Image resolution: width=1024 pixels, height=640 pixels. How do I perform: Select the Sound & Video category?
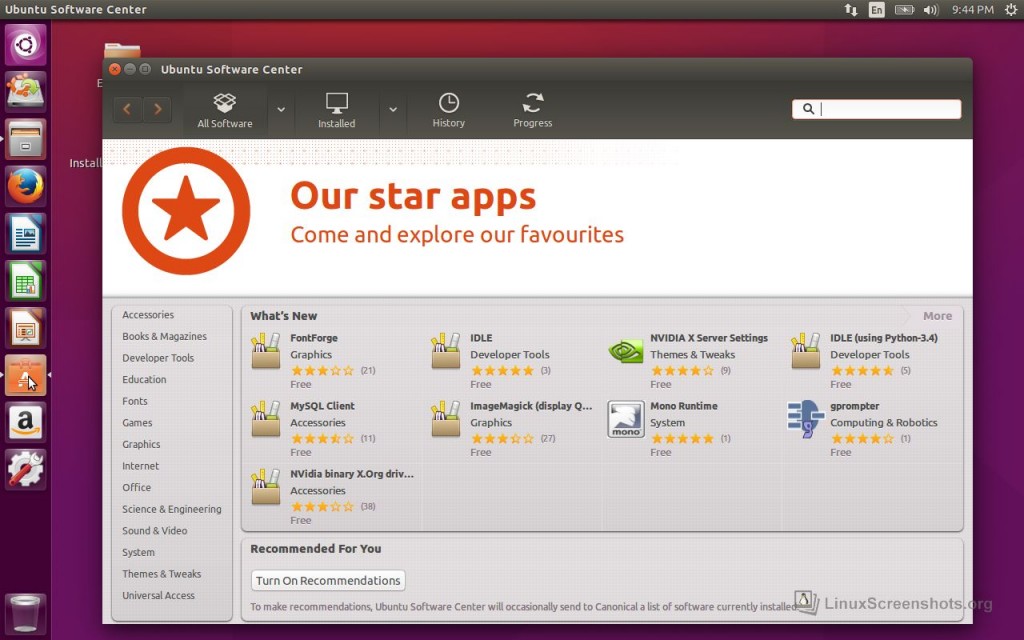point(154,531)
